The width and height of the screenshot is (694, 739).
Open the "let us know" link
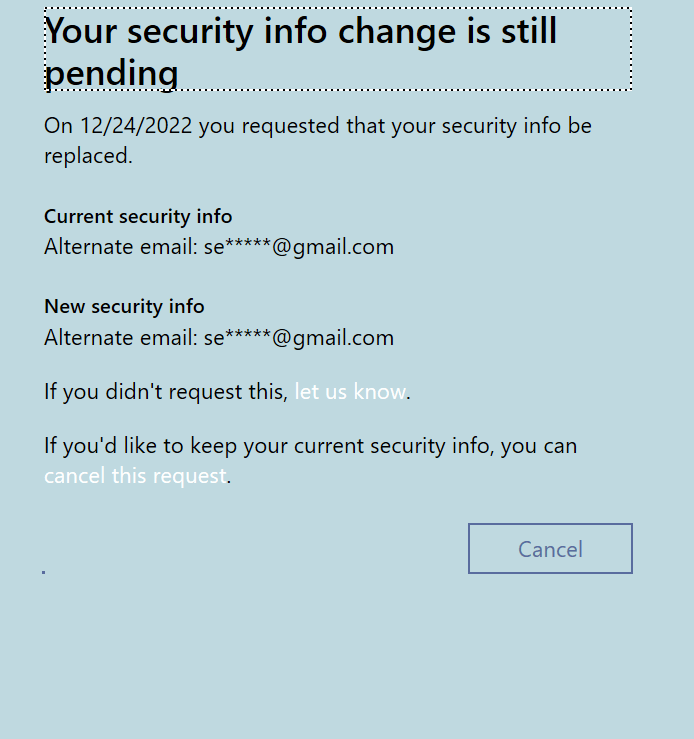click(350, 392)
